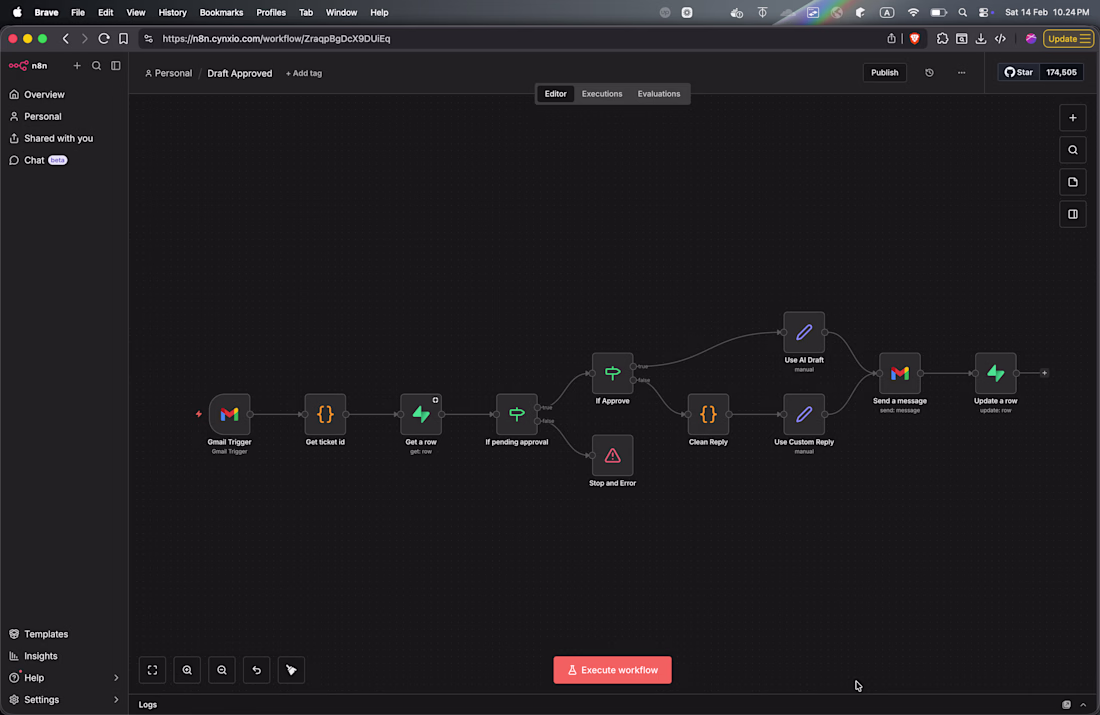Click Brave Shields icon

(x=914, y=39)
